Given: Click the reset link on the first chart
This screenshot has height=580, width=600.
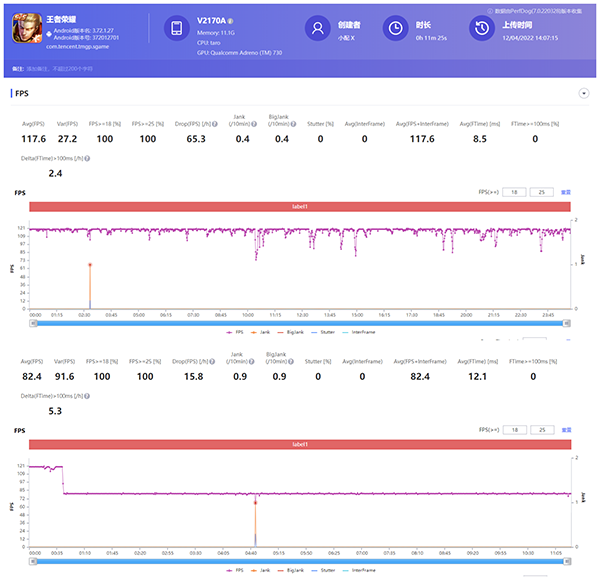Looking at the screenshot, I should tap(566, 191).
